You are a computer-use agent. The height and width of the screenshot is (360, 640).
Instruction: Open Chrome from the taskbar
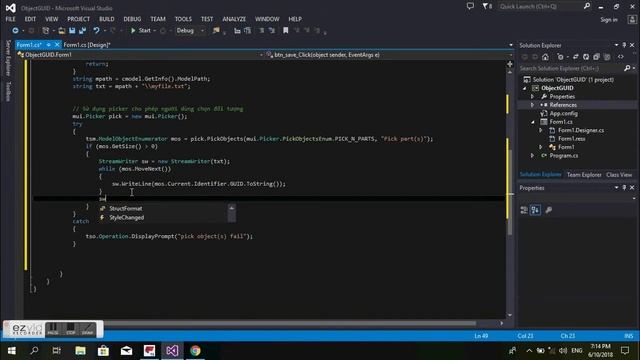pos(195,351)
